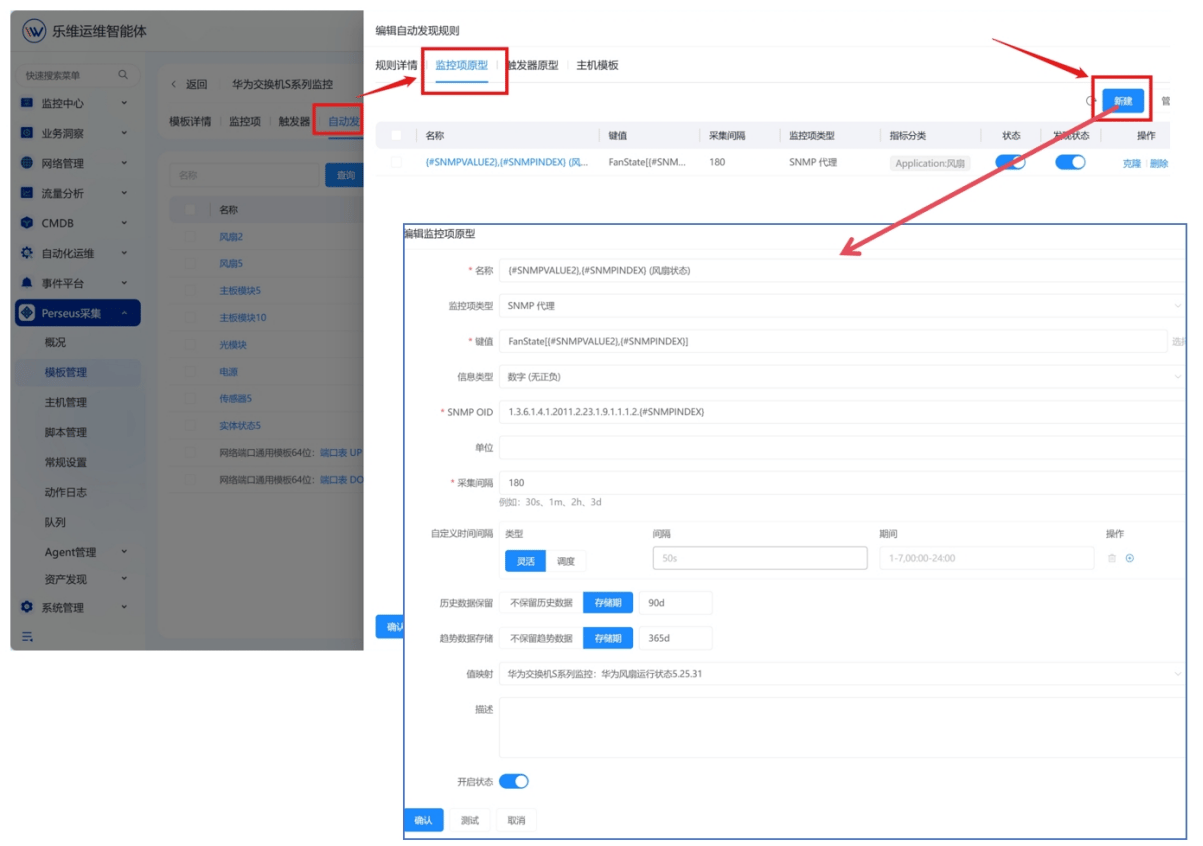The height and width of the screenshot is (846, 1203).
Task: Expand the 监控中心 menu chevron
Action: 124,103
